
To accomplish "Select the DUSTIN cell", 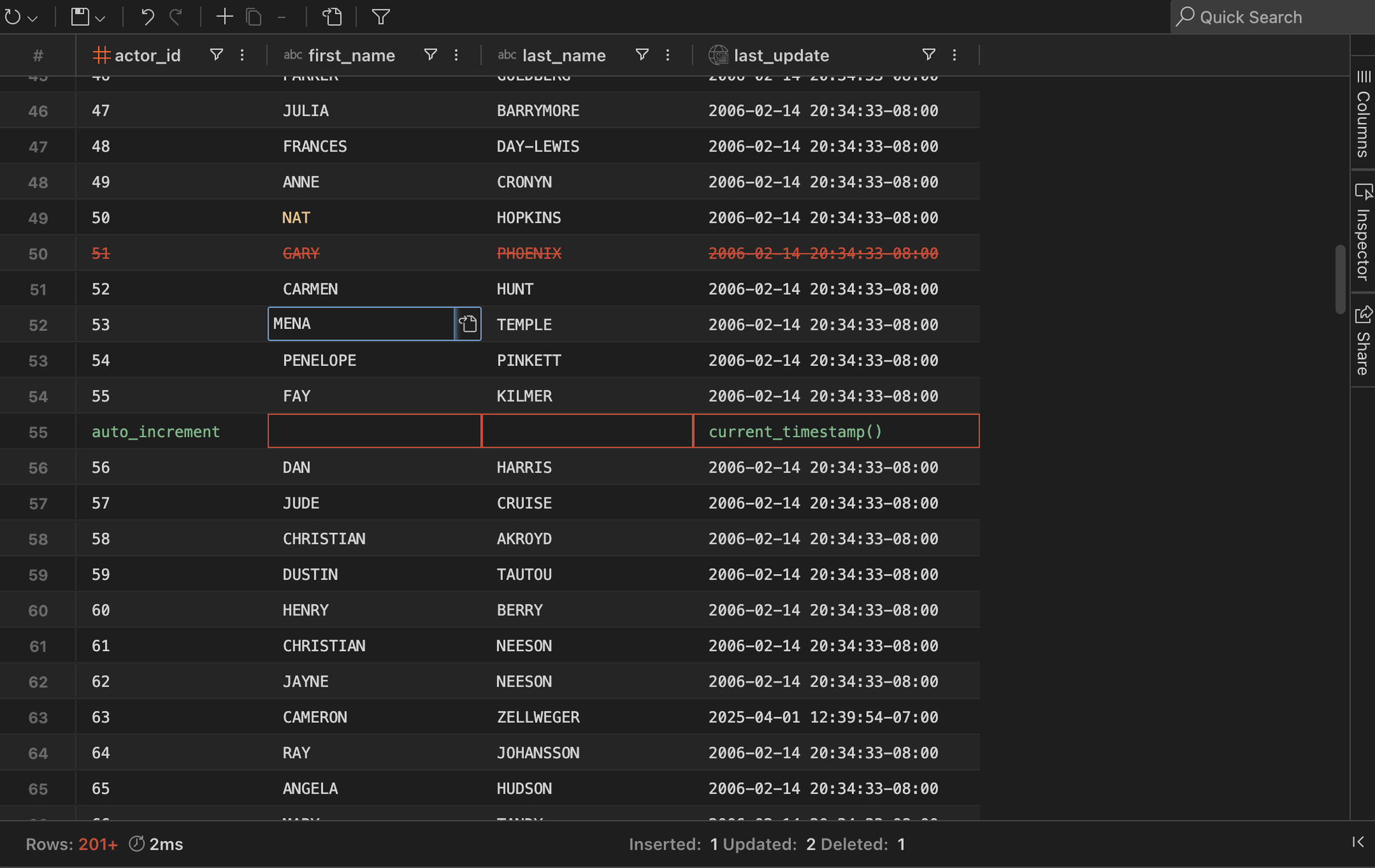I will (x=374, y=574).
